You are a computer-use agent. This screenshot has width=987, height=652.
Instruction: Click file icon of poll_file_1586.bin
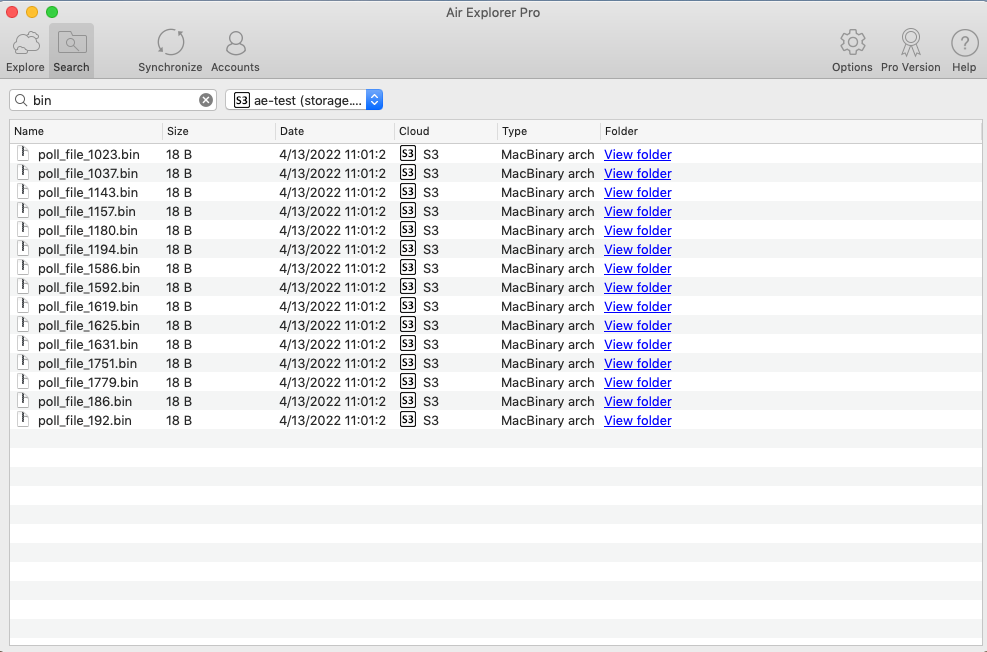tap(23, 267)
